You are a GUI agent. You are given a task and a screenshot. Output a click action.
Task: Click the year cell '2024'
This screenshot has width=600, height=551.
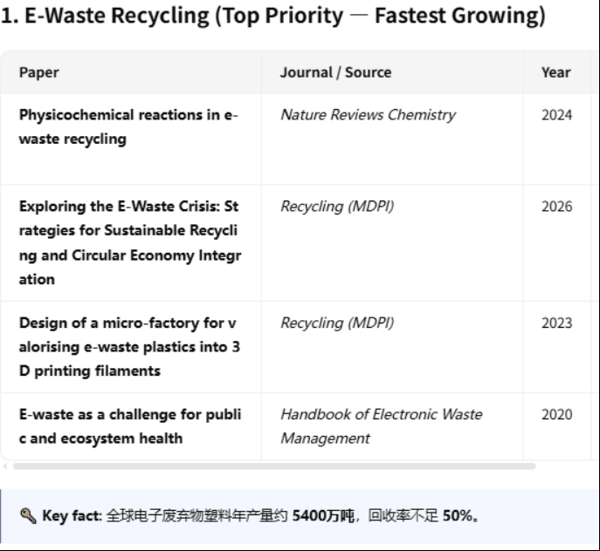[x=557, y=115]
